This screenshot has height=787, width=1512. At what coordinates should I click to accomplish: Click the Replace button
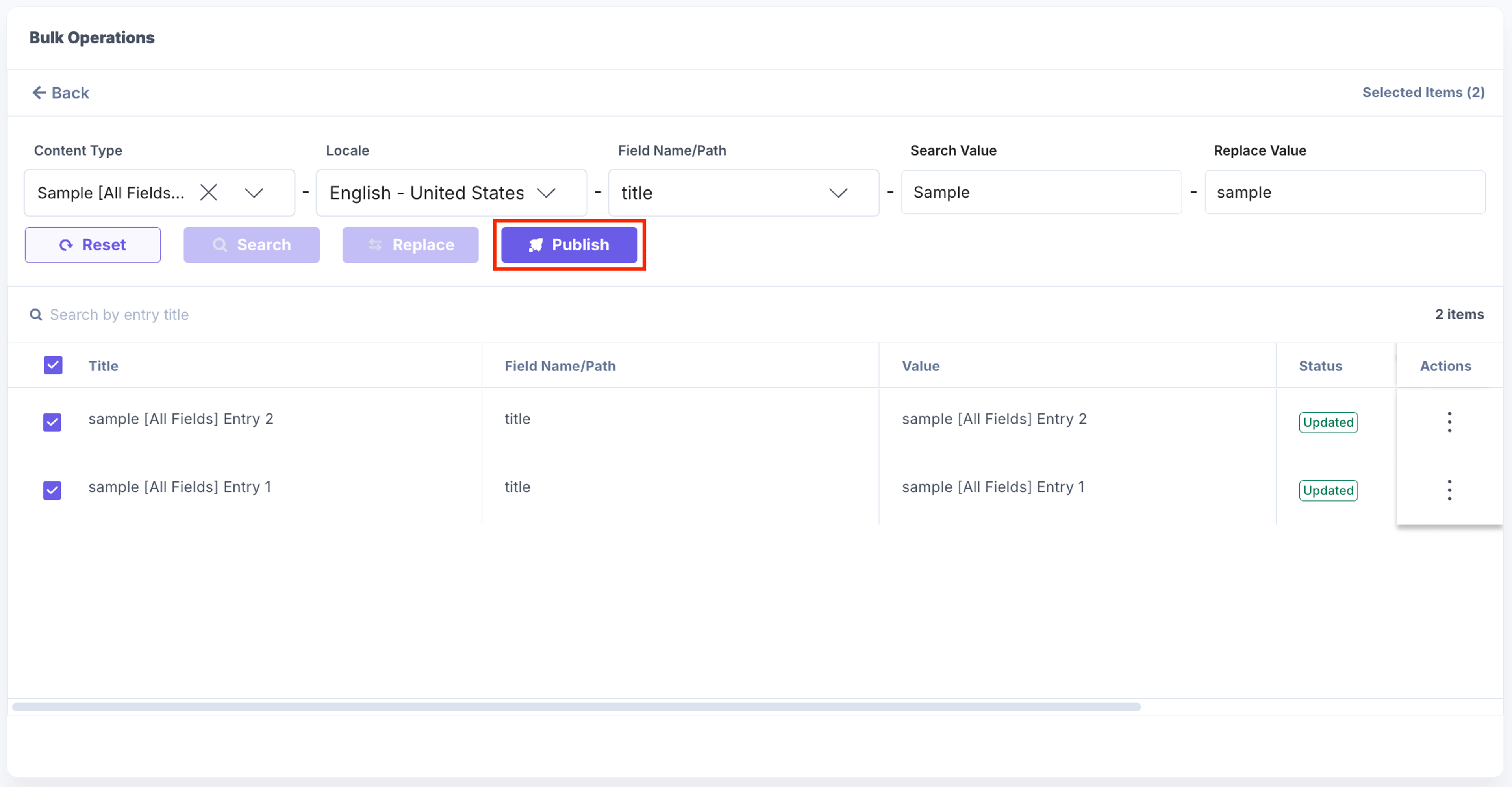[411, 245]
